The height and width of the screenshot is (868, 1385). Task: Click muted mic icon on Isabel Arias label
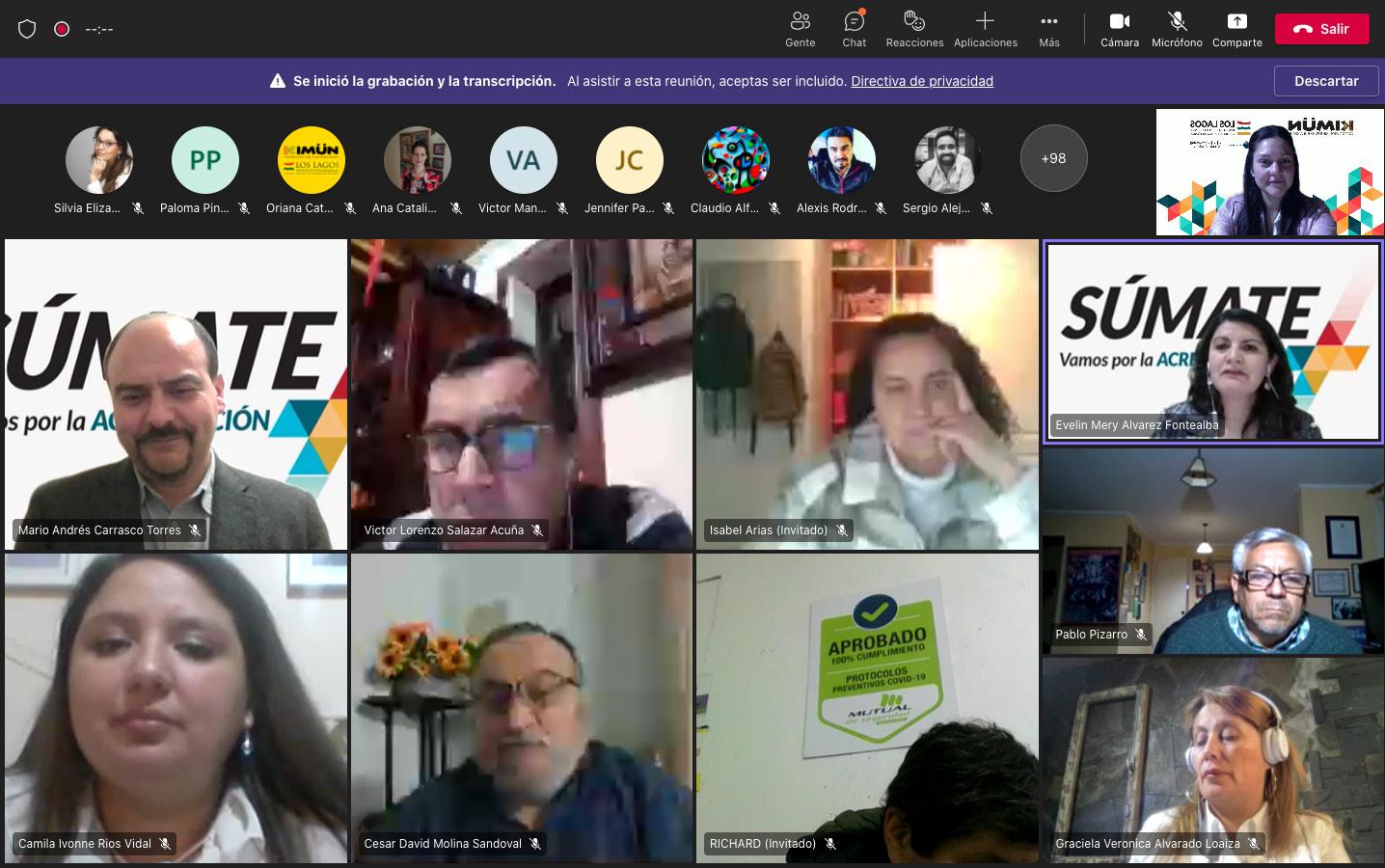click(x=842, y=530)
